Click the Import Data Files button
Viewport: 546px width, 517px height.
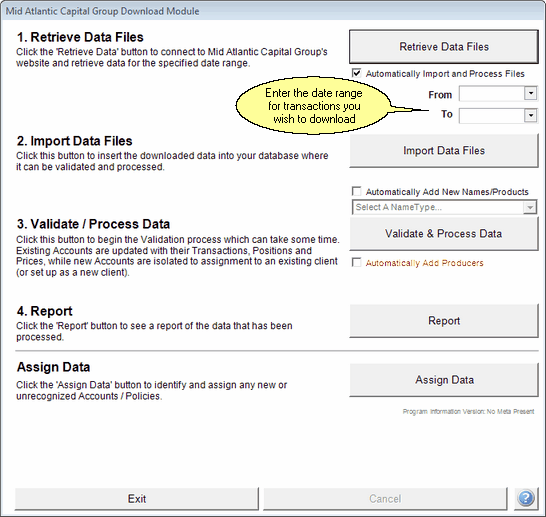444,151
